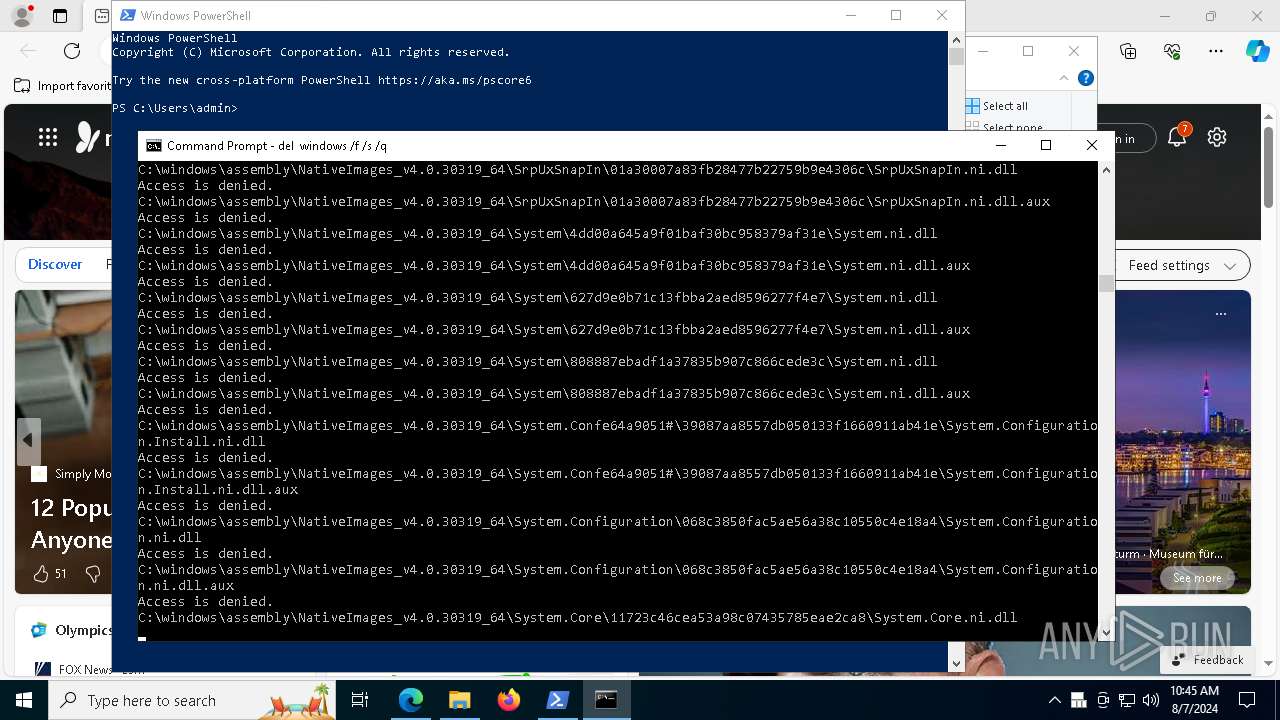Screen dimensions: 1280x720
Task: Click PowerShell scrollbar down arrow
Action: [x=956, y=663]
